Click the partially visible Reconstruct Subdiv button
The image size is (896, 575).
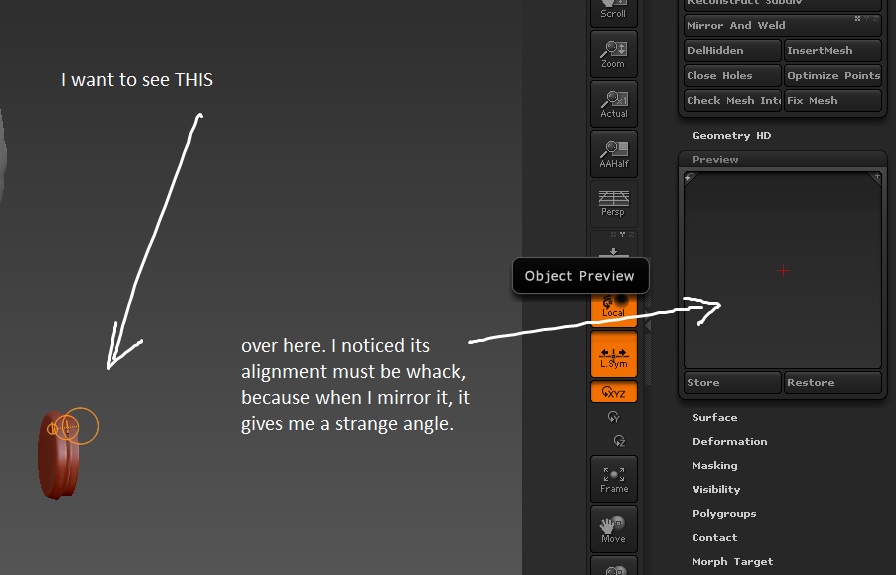(x=782, y=5)
